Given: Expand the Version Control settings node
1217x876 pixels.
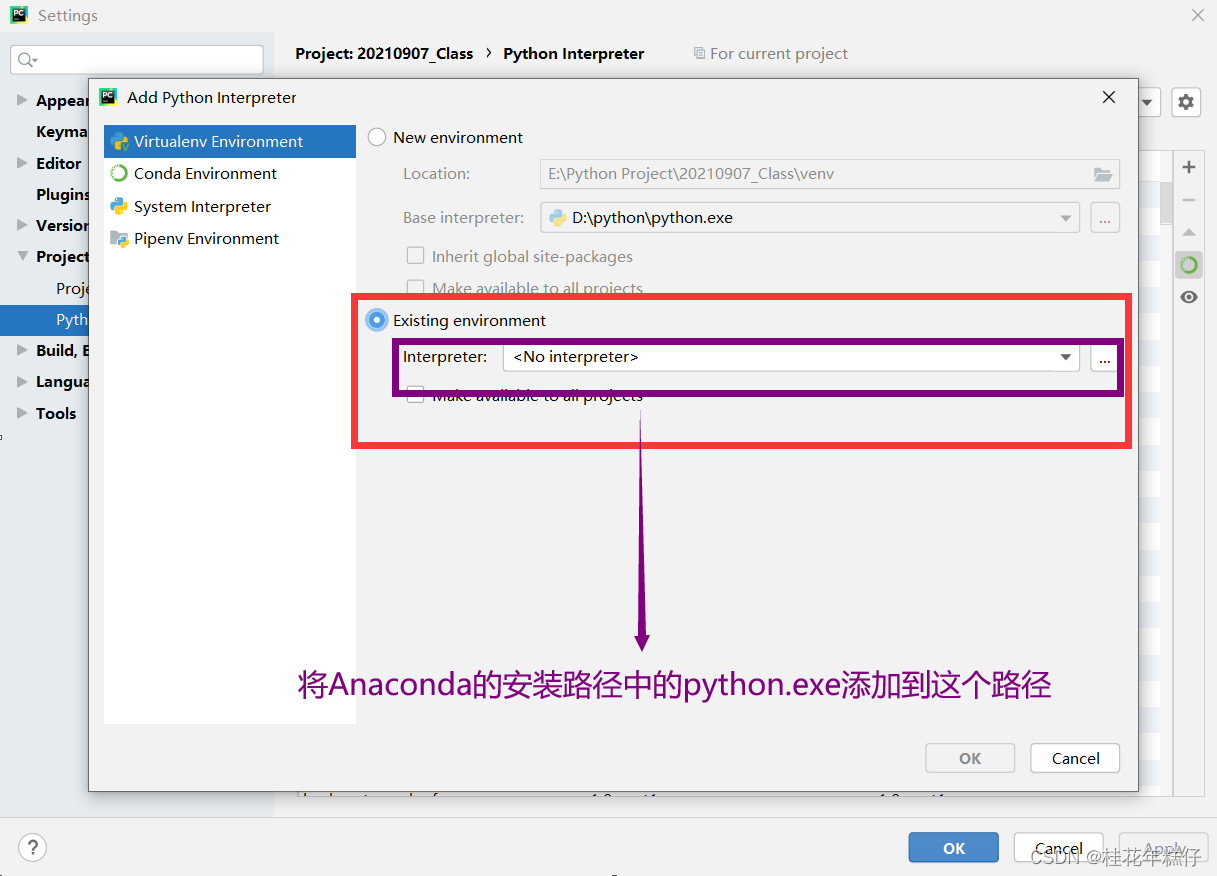Looking at the screenshot, I should (x=22, y=225).
